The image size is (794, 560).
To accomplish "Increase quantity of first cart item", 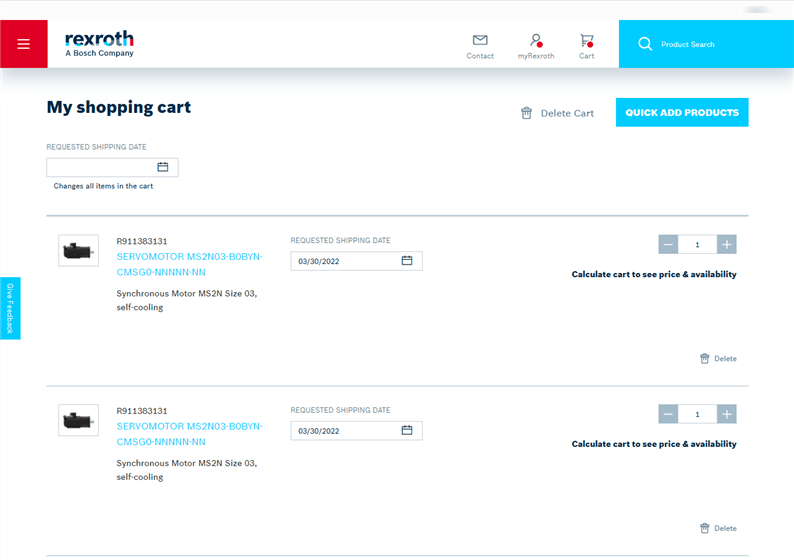I will pos(727,245).
